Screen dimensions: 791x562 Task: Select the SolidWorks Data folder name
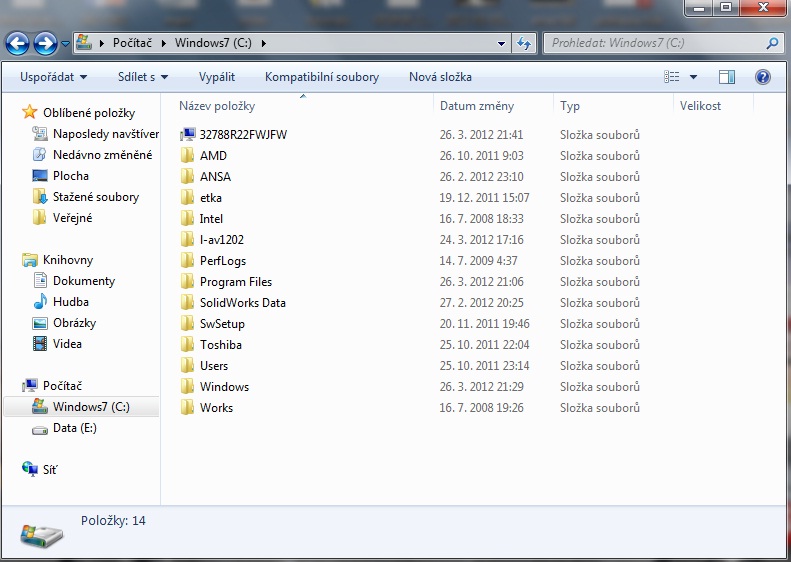coord(243,303)
